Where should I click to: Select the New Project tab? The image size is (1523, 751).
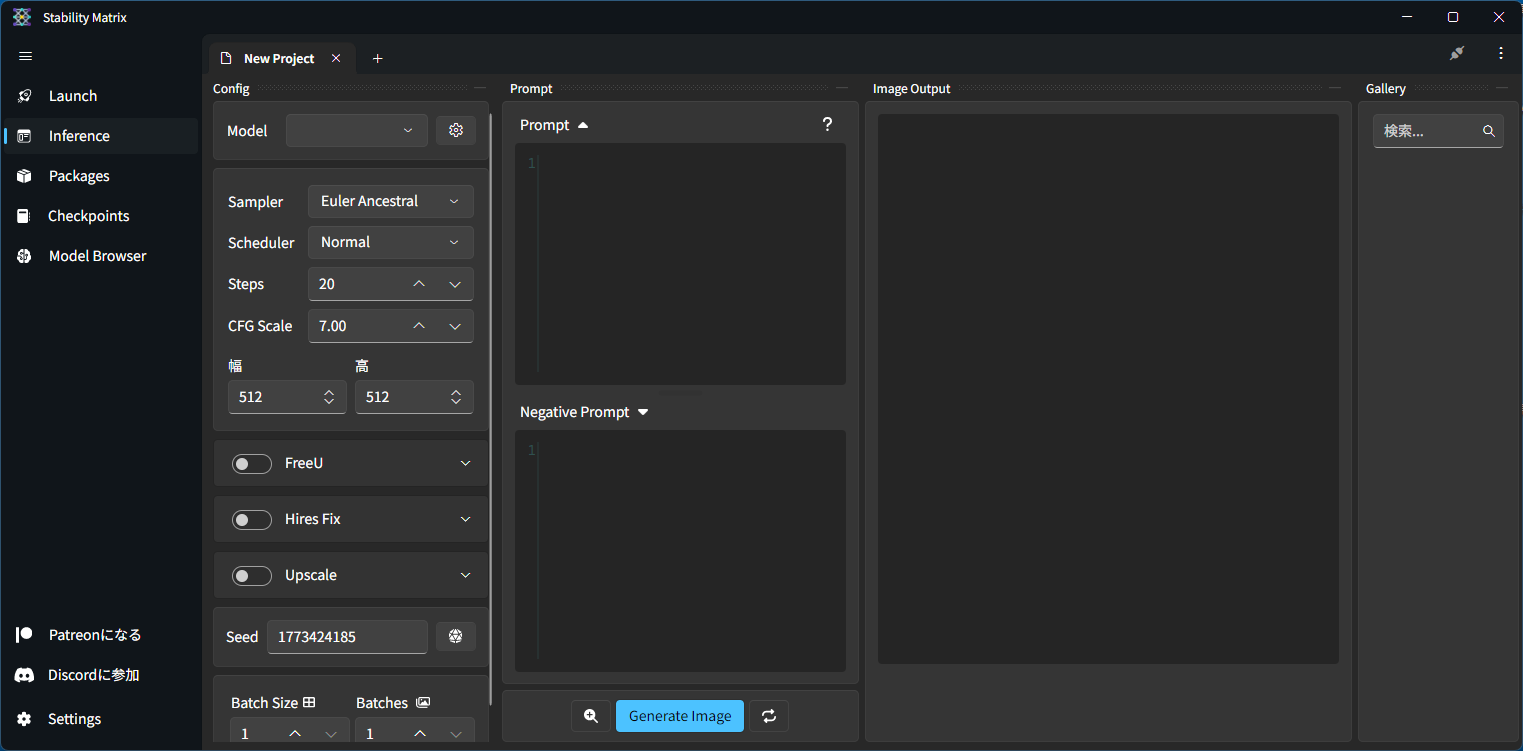pos(279,58)
